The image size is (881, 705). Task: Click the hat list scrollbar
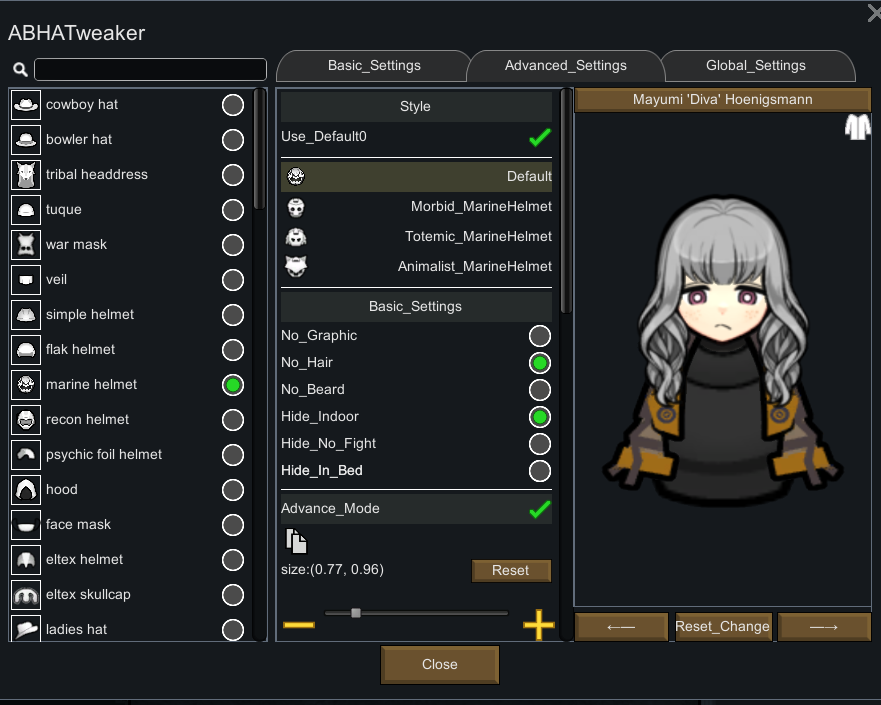click(259, 149)
